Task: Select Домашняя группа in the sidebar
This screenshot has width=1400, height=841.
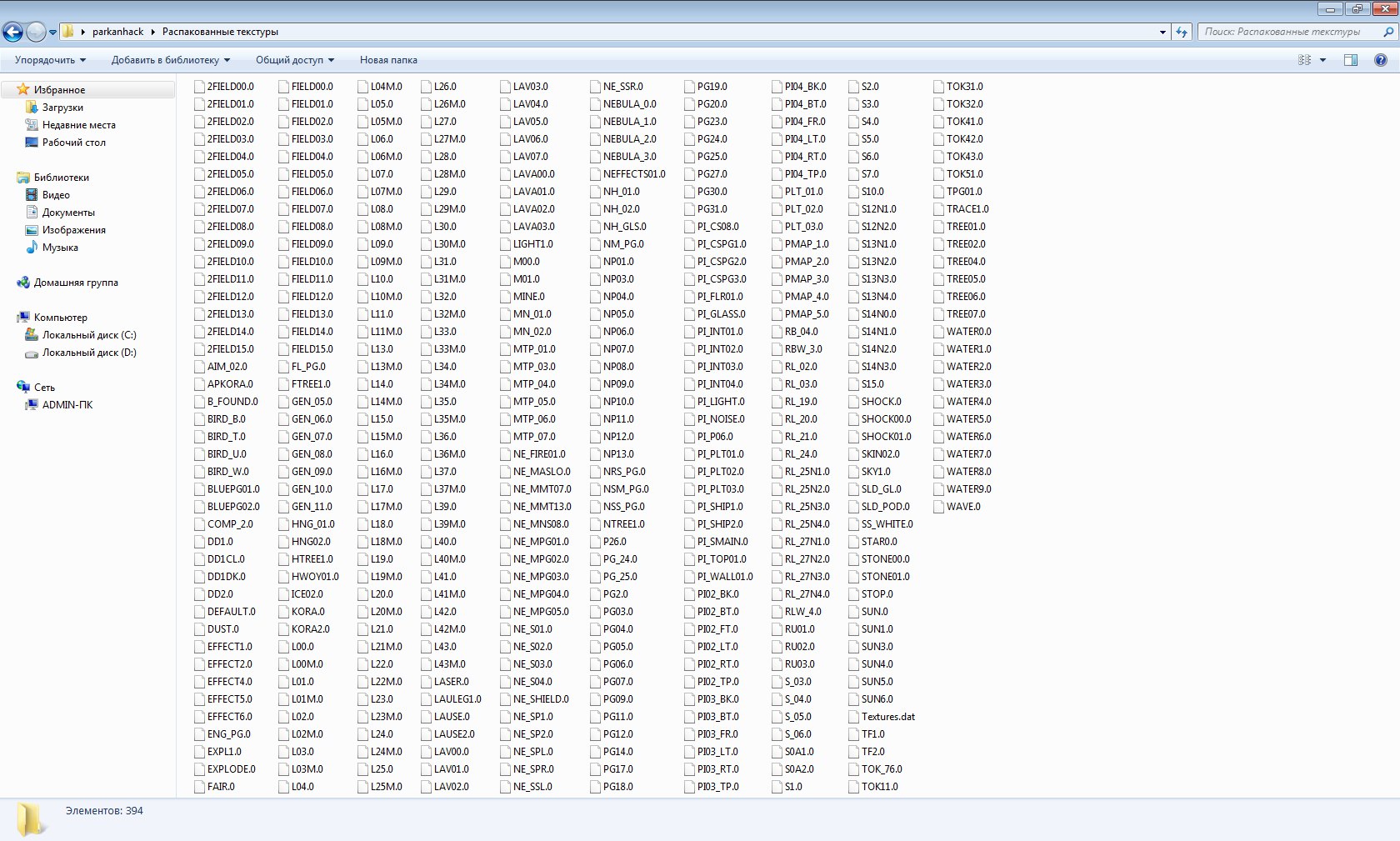Action: [76, 283]
